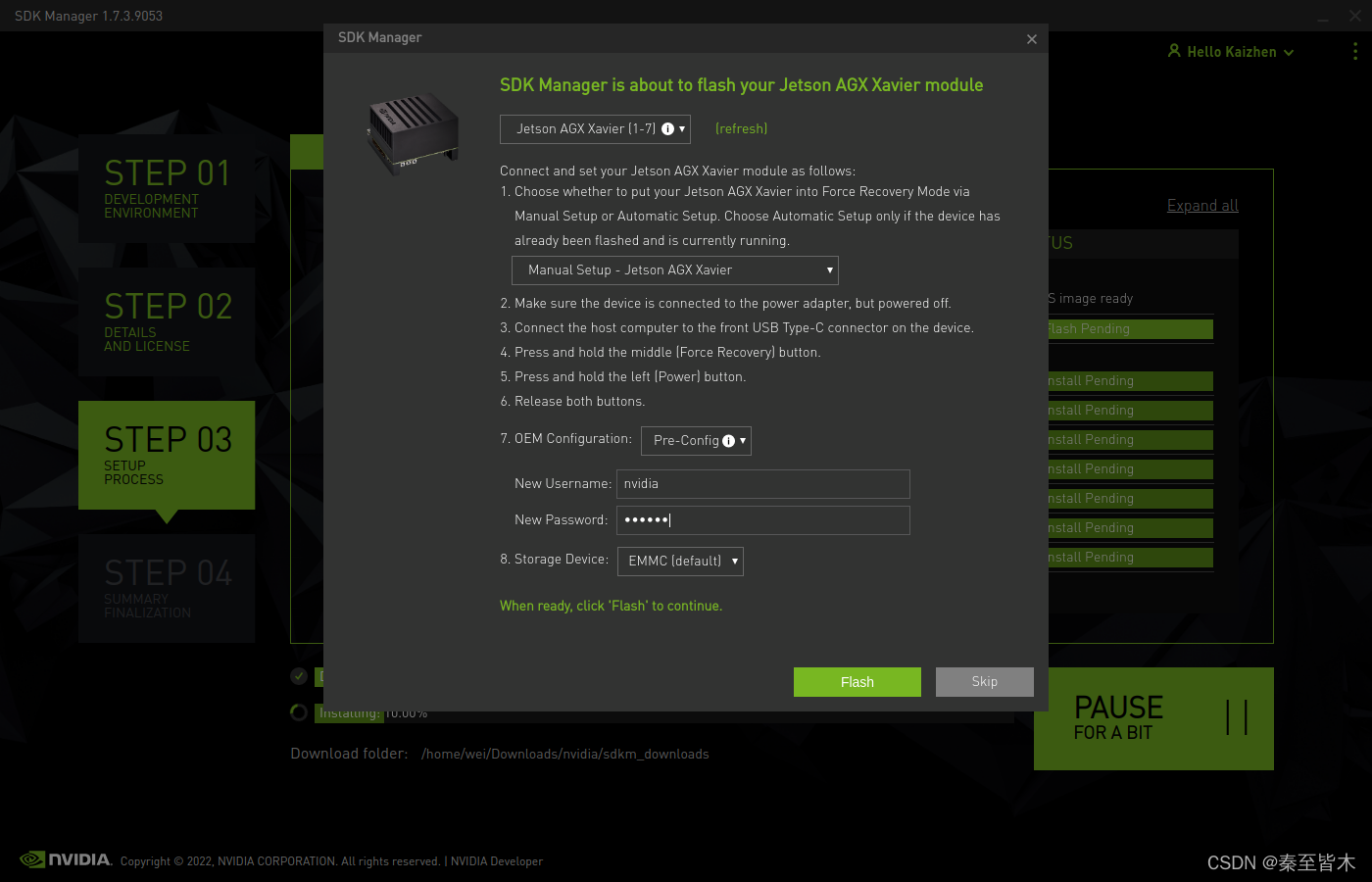
Task: Click the New Username field
Action: (x=763, y=484)
